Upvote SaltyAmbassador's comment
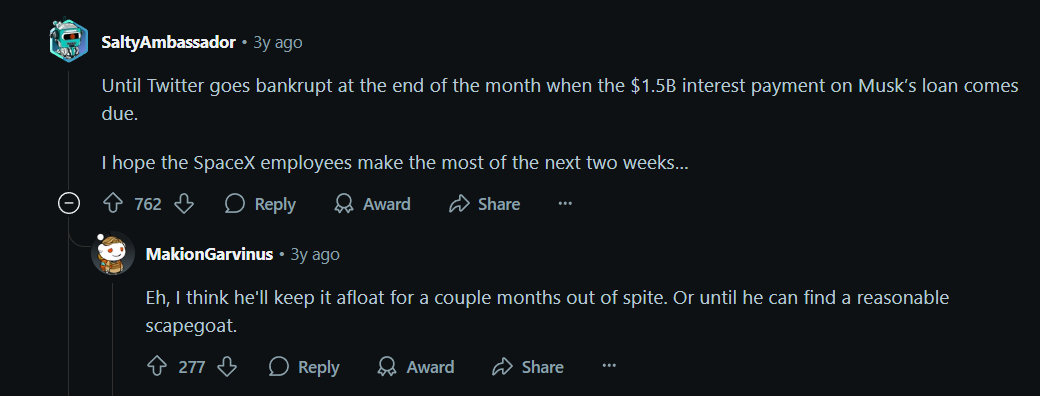Screen dimensions: 1040x396 (113, 204)
